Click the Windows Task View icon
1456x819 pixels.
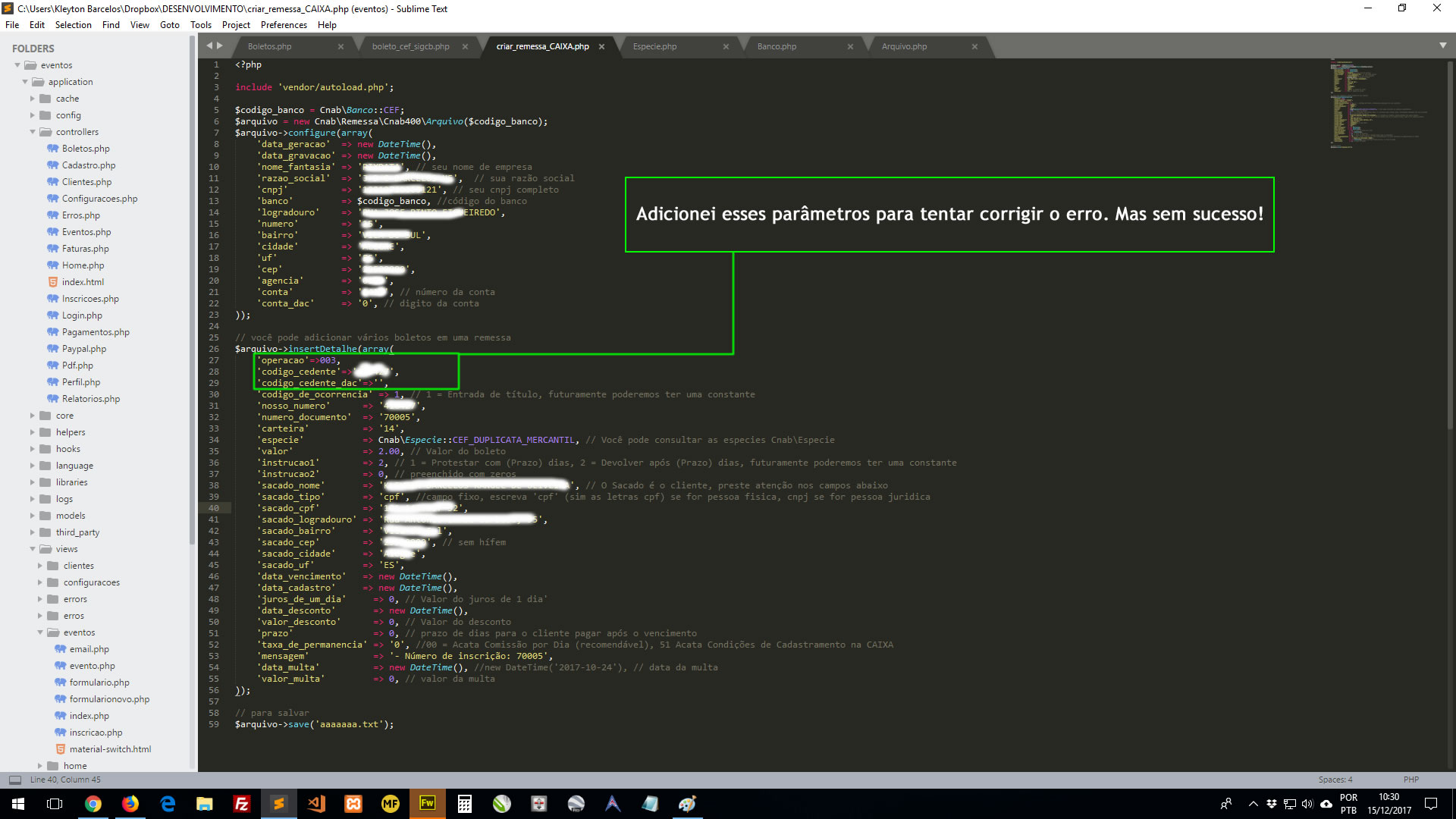tap(55, 804)
